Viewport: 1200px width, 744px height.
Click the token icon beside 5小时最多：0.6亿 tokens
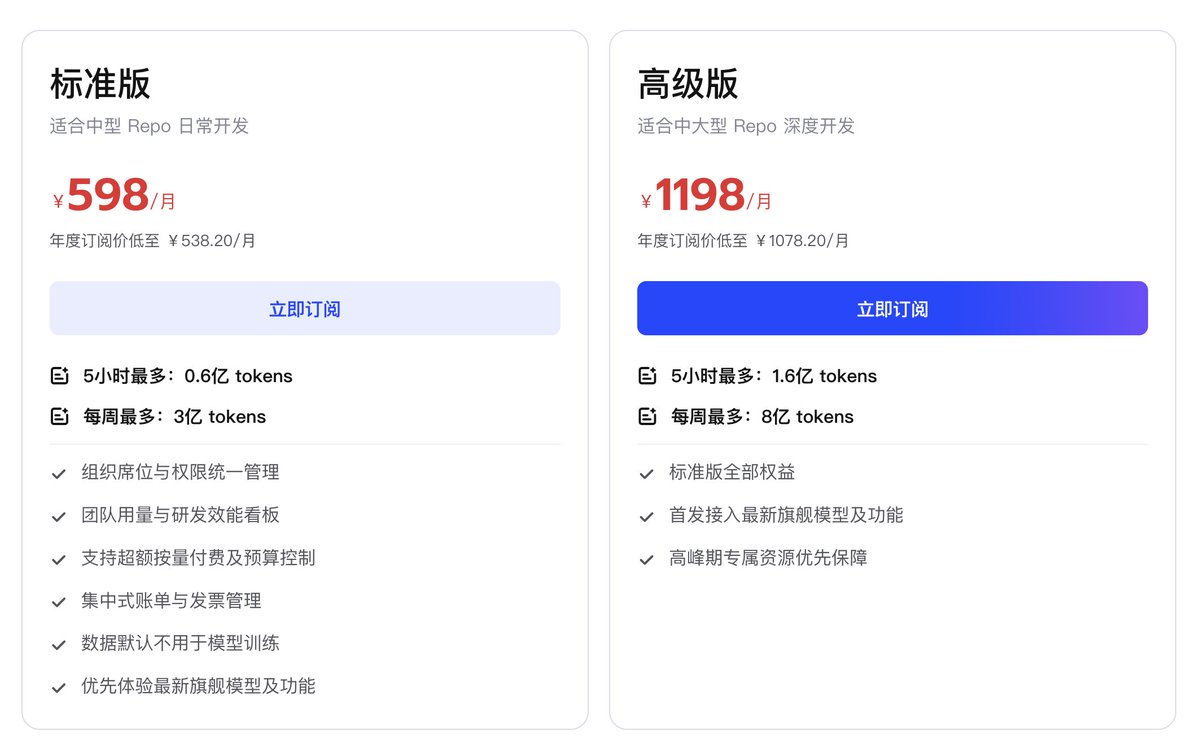59,376
